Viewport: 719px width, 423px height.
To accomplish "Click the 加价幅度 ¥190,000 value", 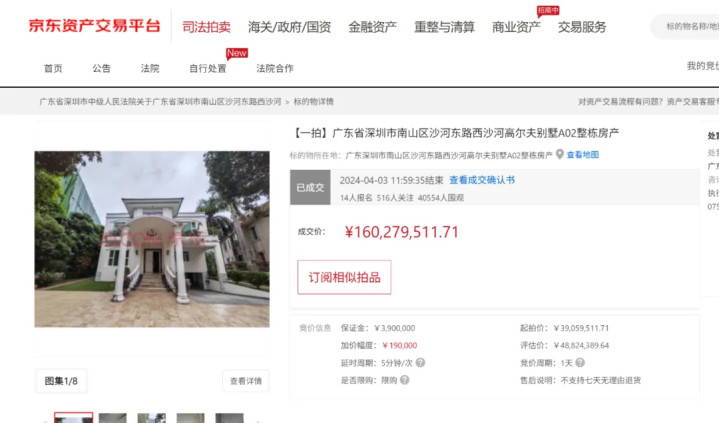I will pos(399,345).
